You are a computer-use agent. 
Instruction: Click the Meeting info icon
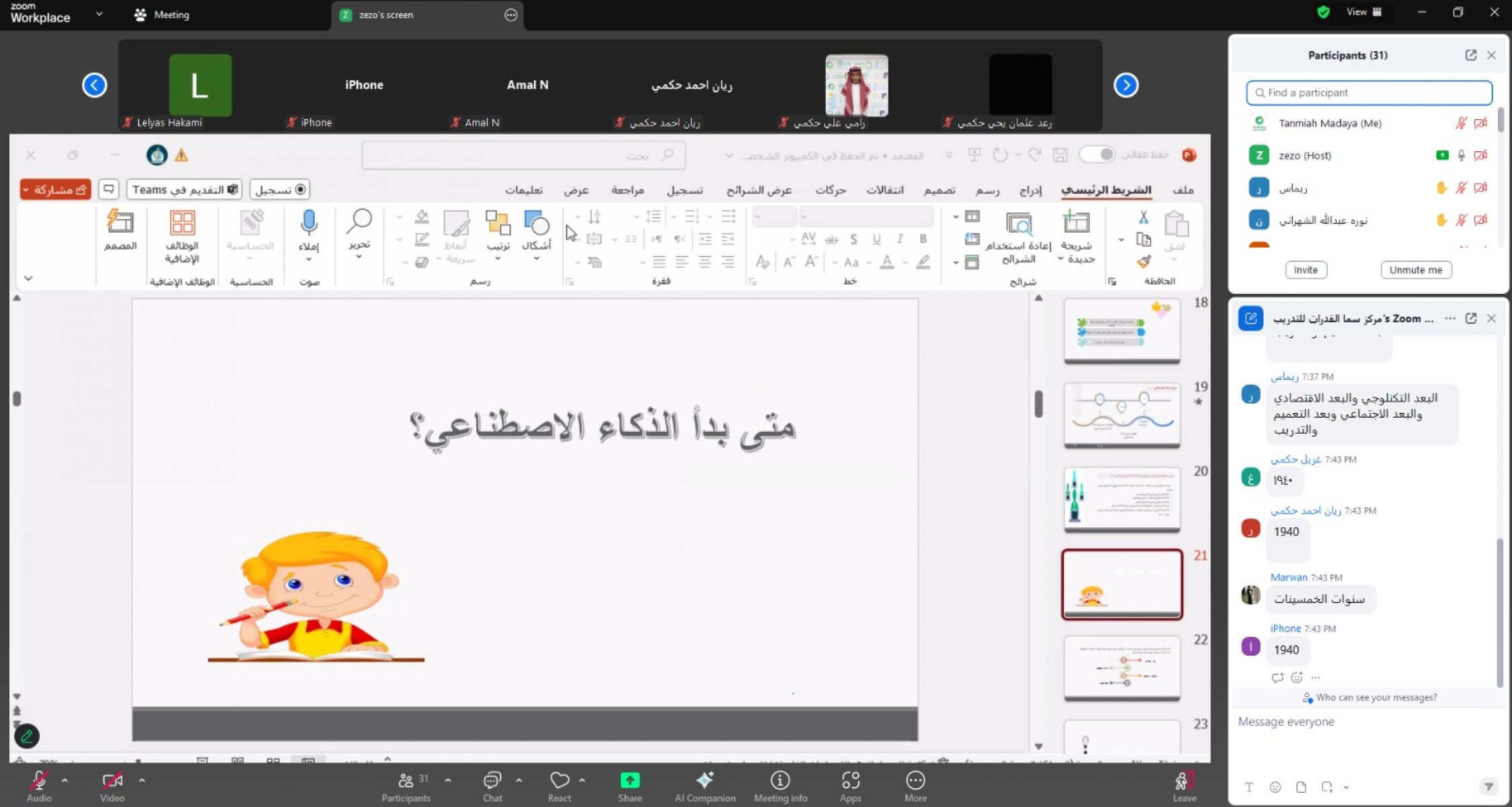coord(780,781)
